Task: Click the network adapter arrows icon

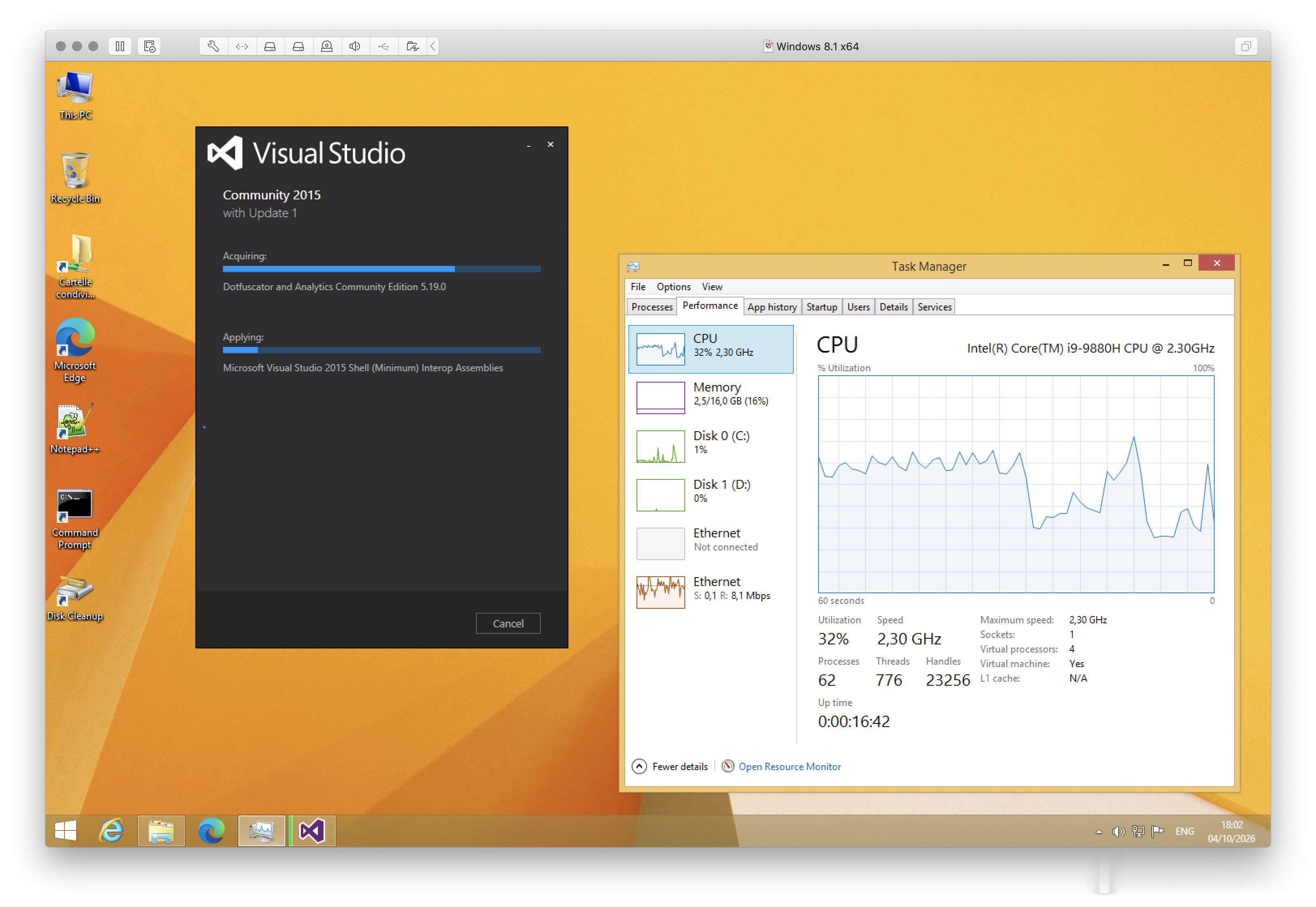Action: pos(242,47)
